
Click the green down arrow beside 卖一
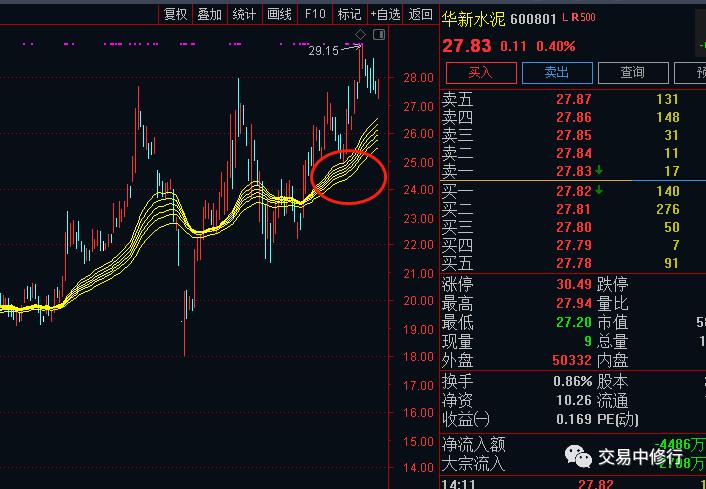click(599, 170)
